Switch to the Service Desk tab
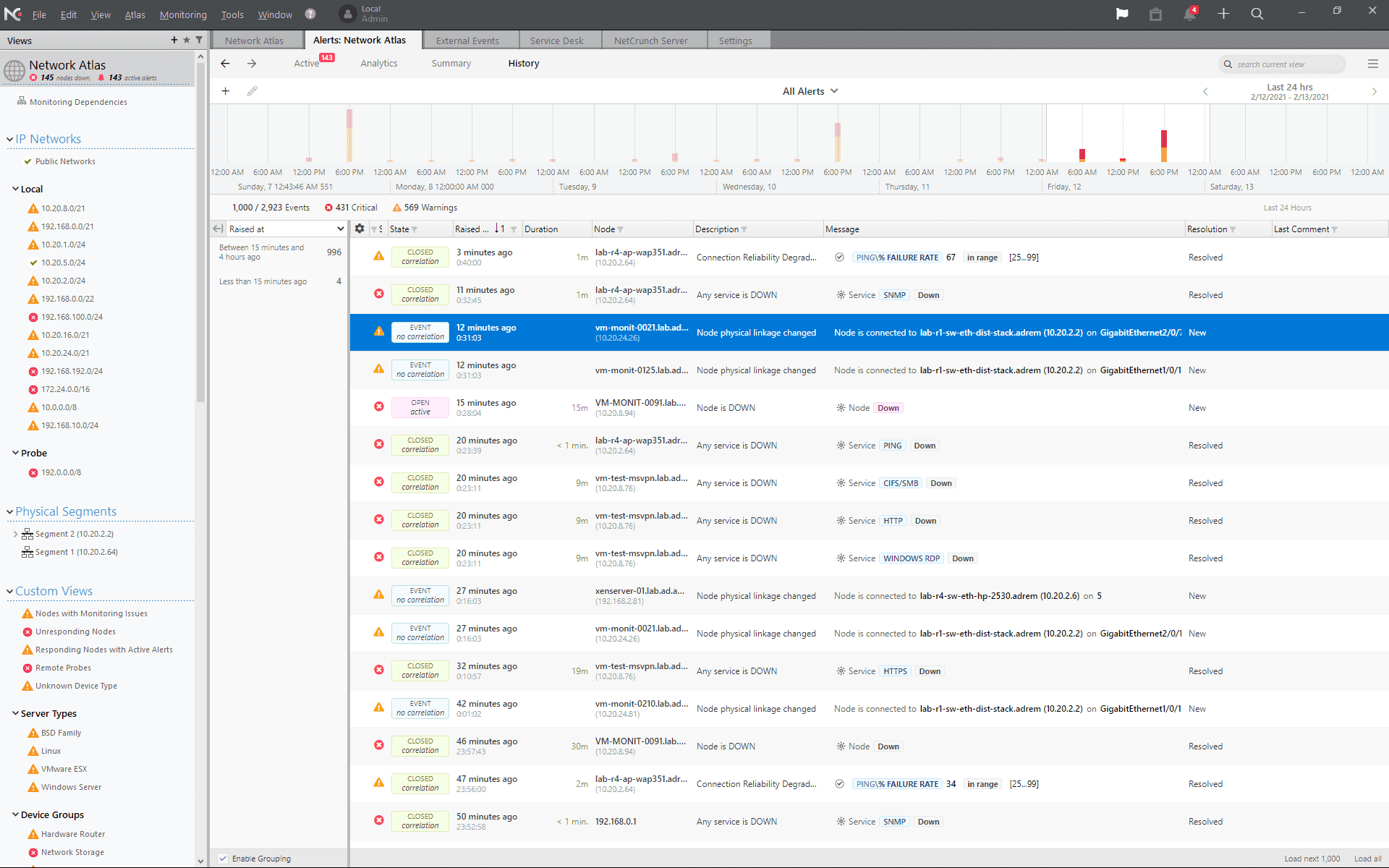Image resolution: width=1389 pixels, height=868 pixels. [x=556, y=41]
